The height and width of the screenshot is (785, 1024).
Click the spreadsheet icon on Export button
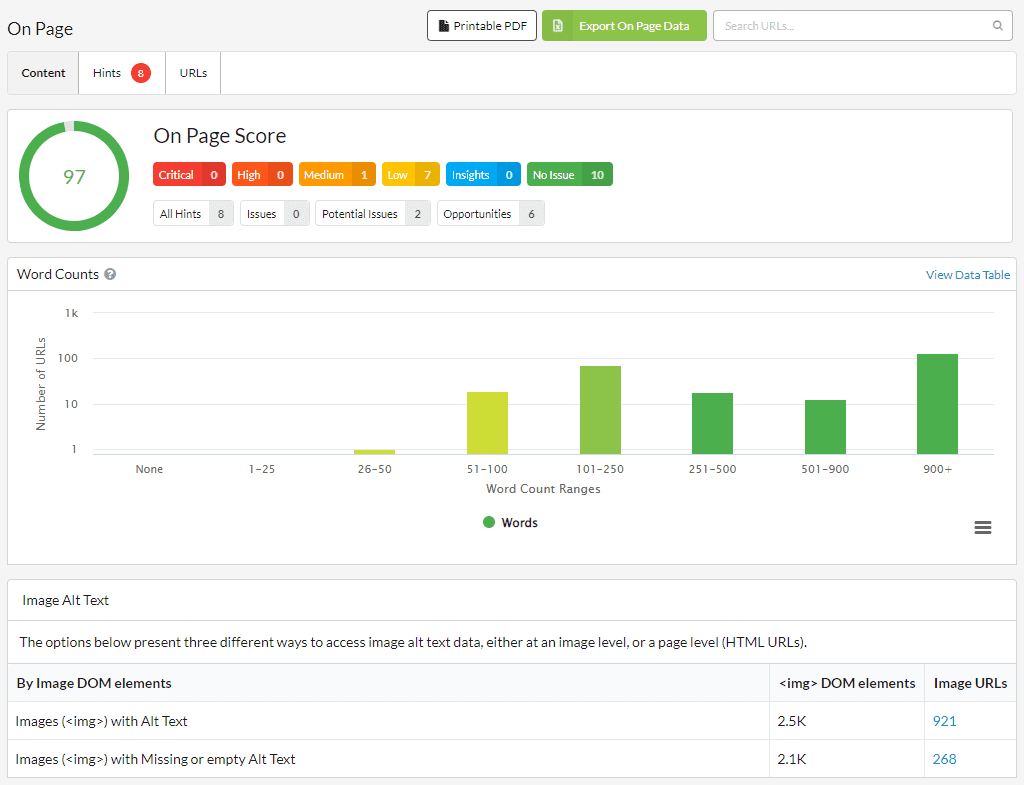[558, 25]
